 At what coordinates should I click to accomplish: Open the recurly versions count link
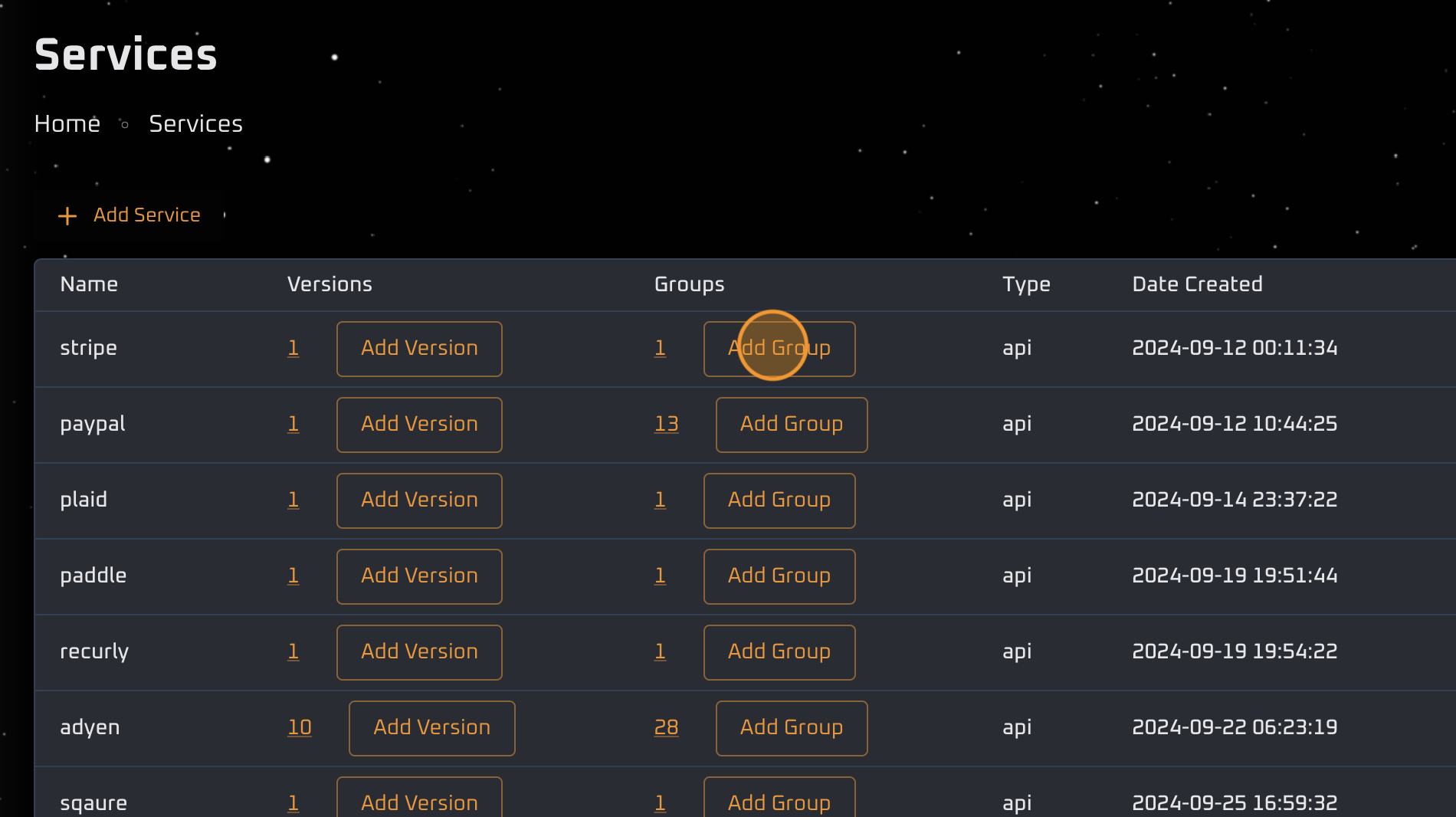293,651
